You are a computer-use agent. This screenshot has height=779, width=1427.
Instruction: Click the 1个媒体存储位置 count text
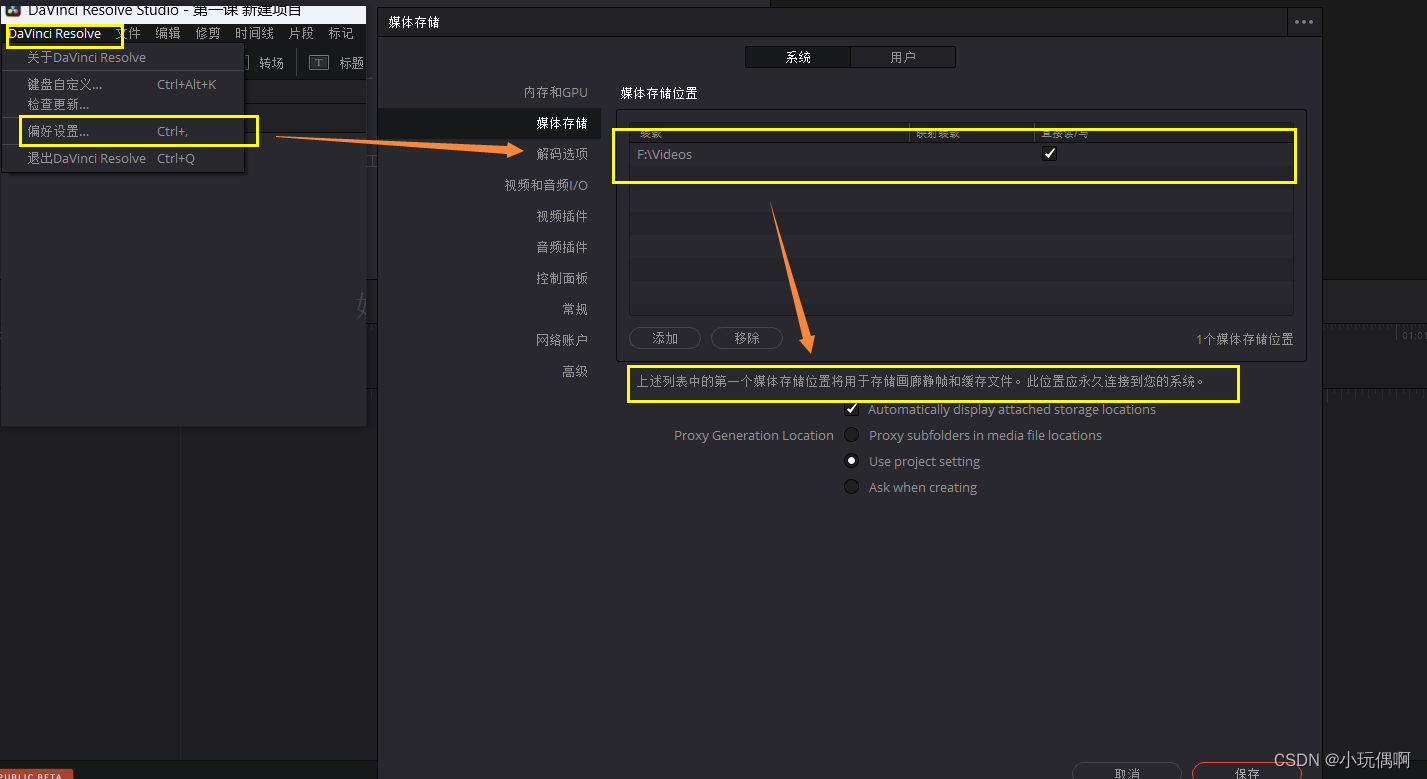click(x=1244, y=339)
